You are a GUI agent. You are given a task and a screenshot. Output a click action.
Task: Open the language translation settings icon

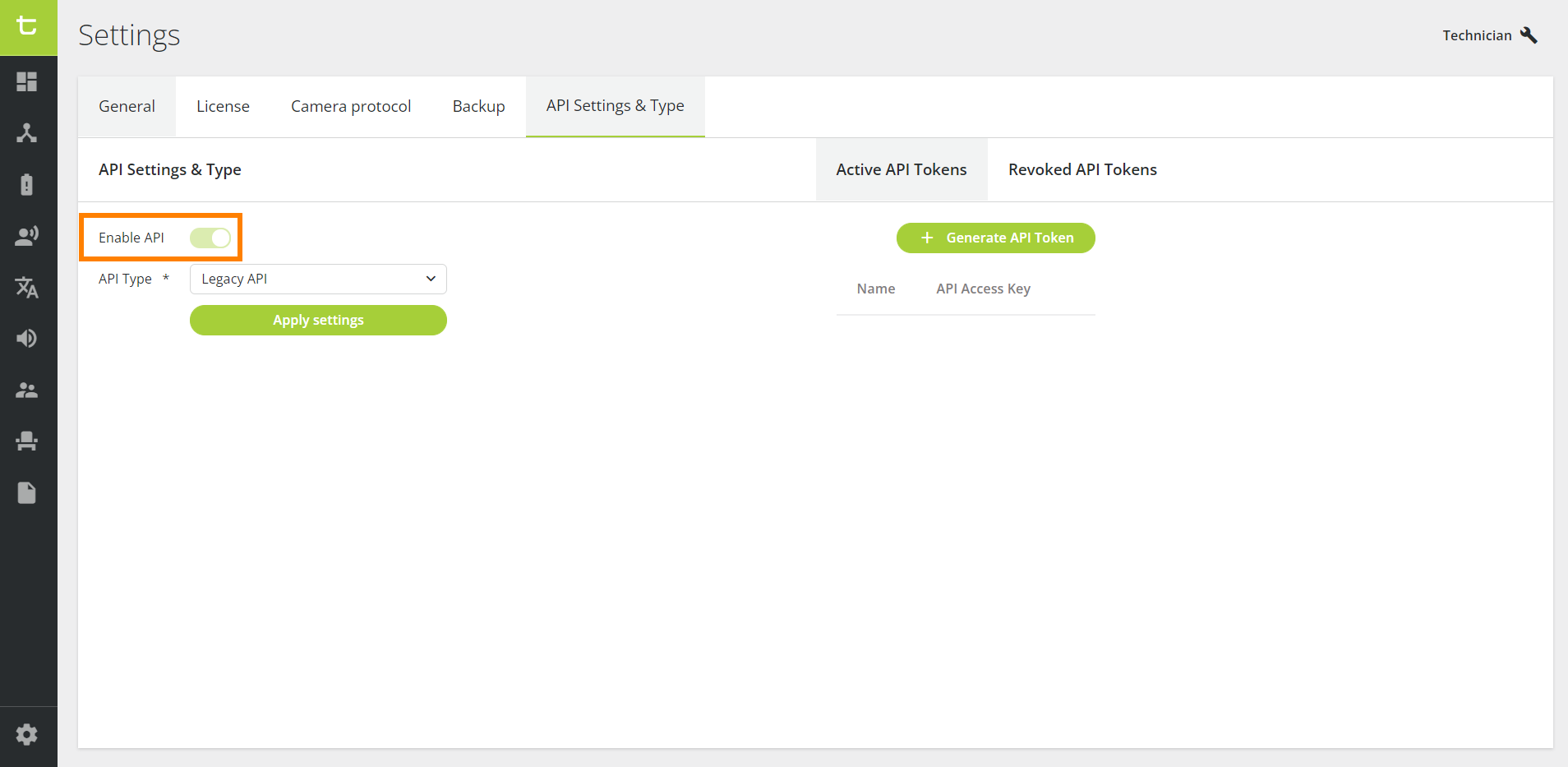pos(27,287)
